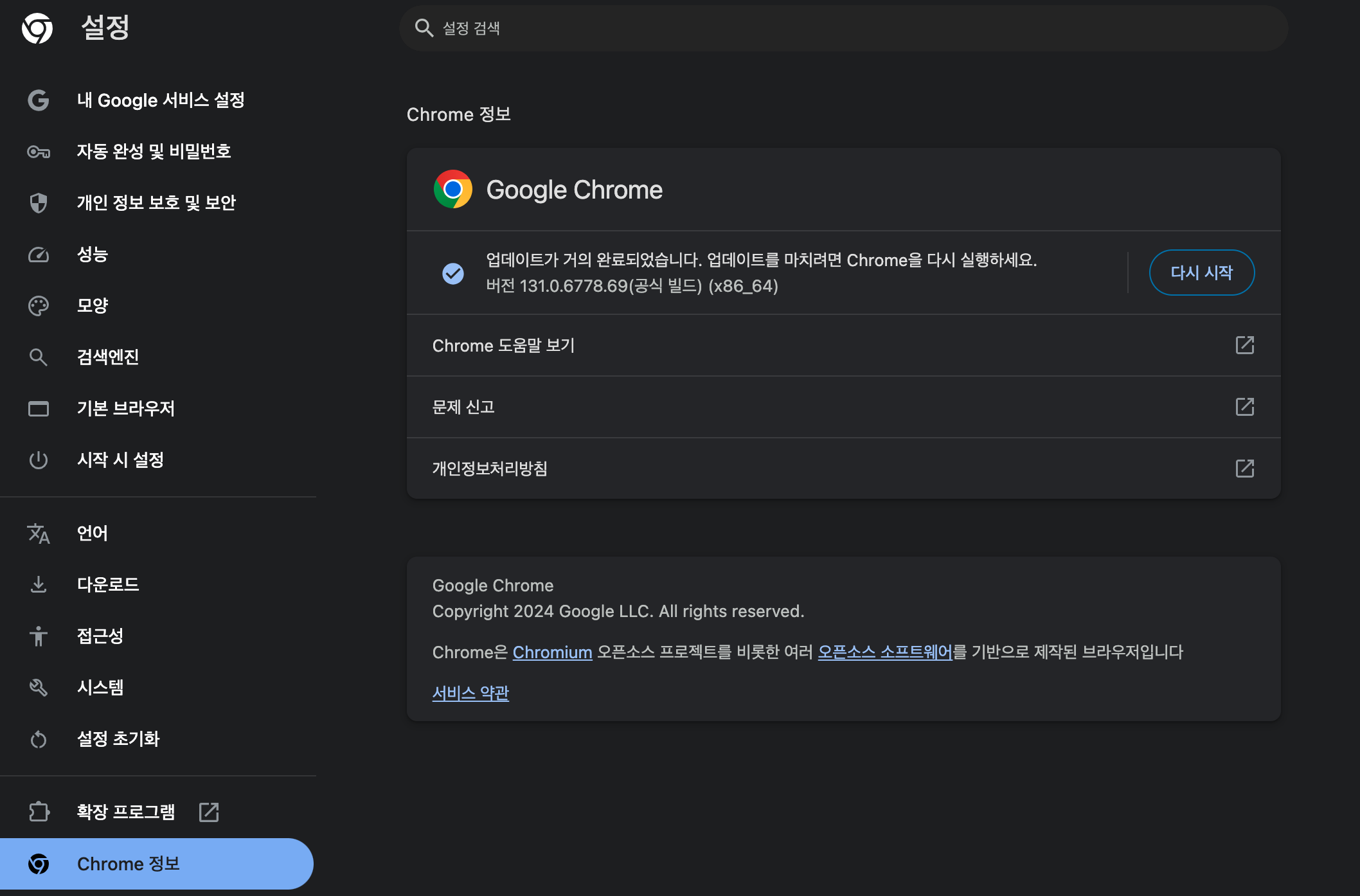This screenshot has width=1360, height=896.
Task: Click the shield icon for 개인 정보 보호 및 보안
Action: pyautogui.click(x=39, y=203)
